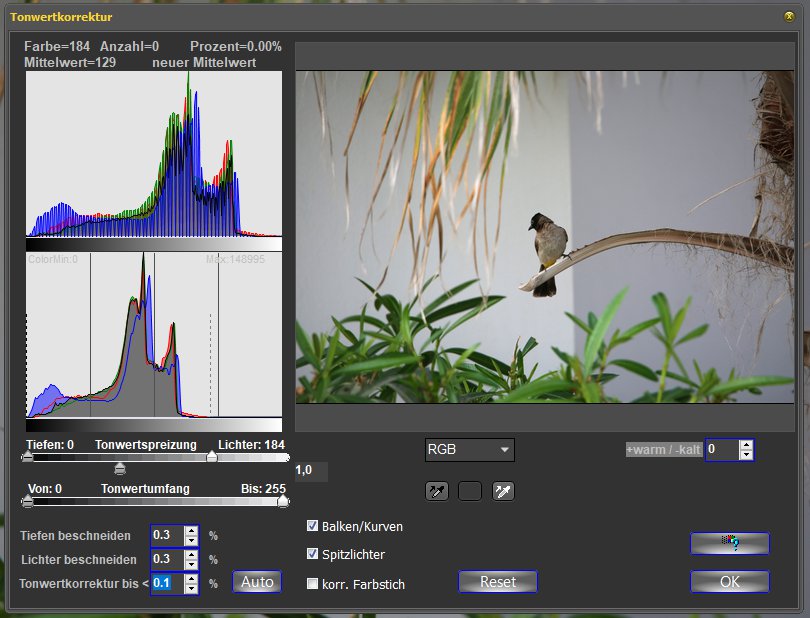810x618 pixels.
Task: Decrease the Tonwertkorrektur bis value
Action: [191, 588]
